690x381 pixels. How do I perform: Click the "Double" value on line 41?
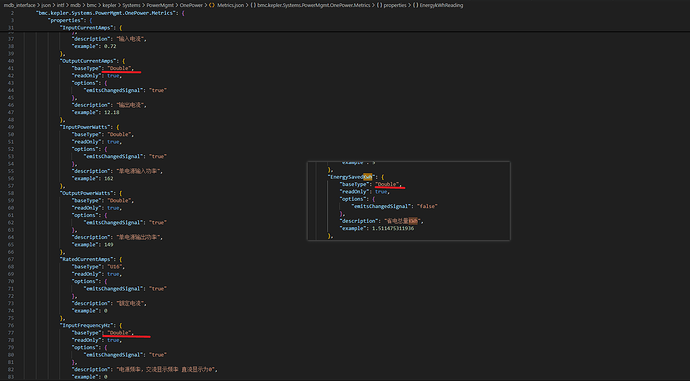pos(119,68)
